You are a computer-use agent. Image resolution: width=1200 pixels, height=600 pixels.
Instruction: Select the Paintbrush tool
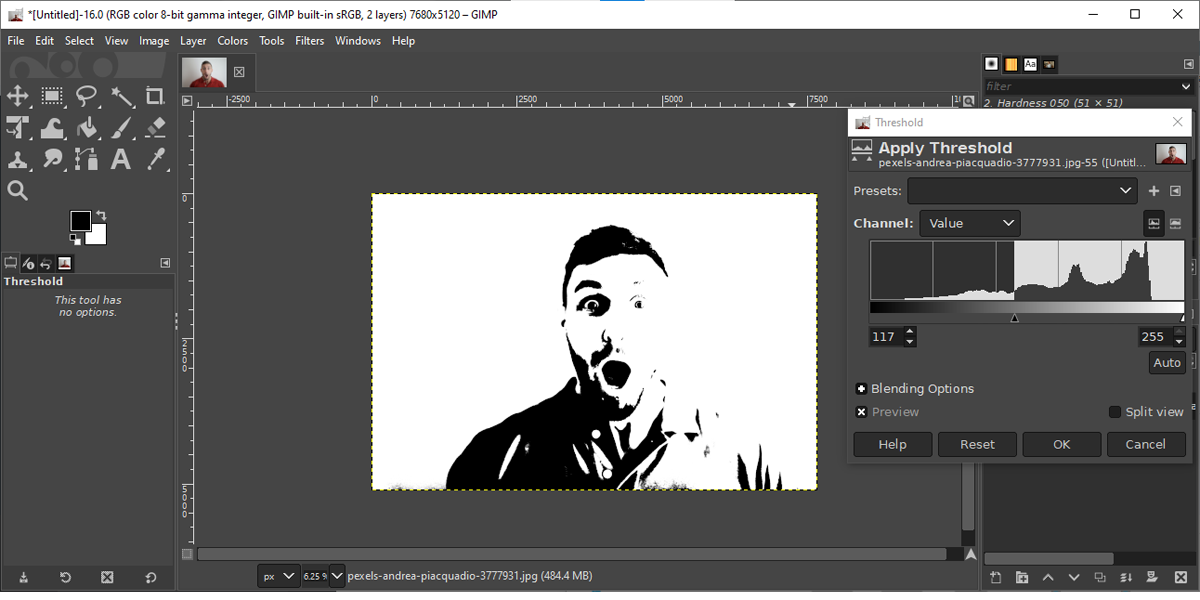[x=121, y=128]
